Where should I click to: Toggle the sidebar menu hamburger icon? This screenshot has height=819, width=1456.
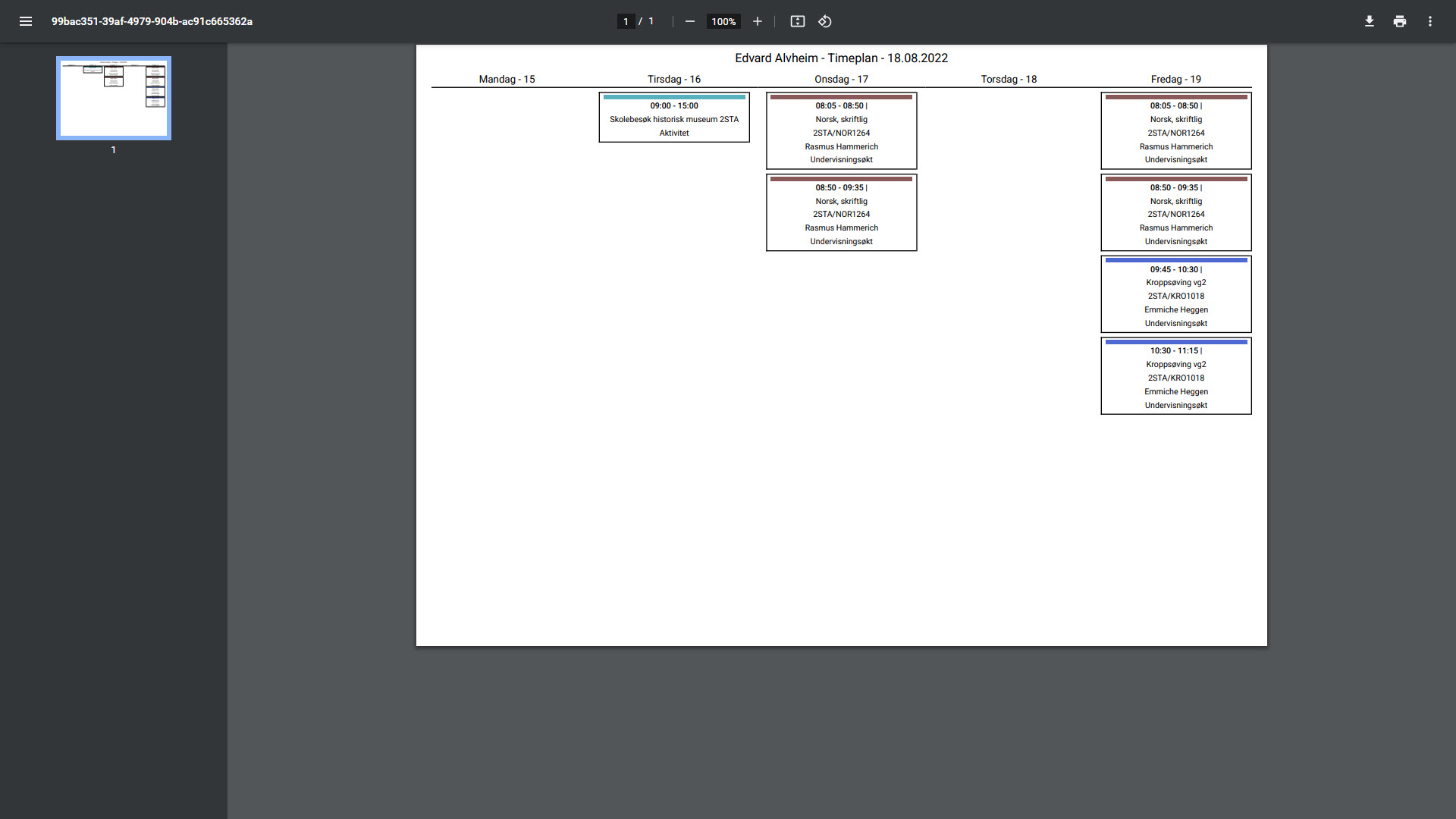(x=26, y=21)
